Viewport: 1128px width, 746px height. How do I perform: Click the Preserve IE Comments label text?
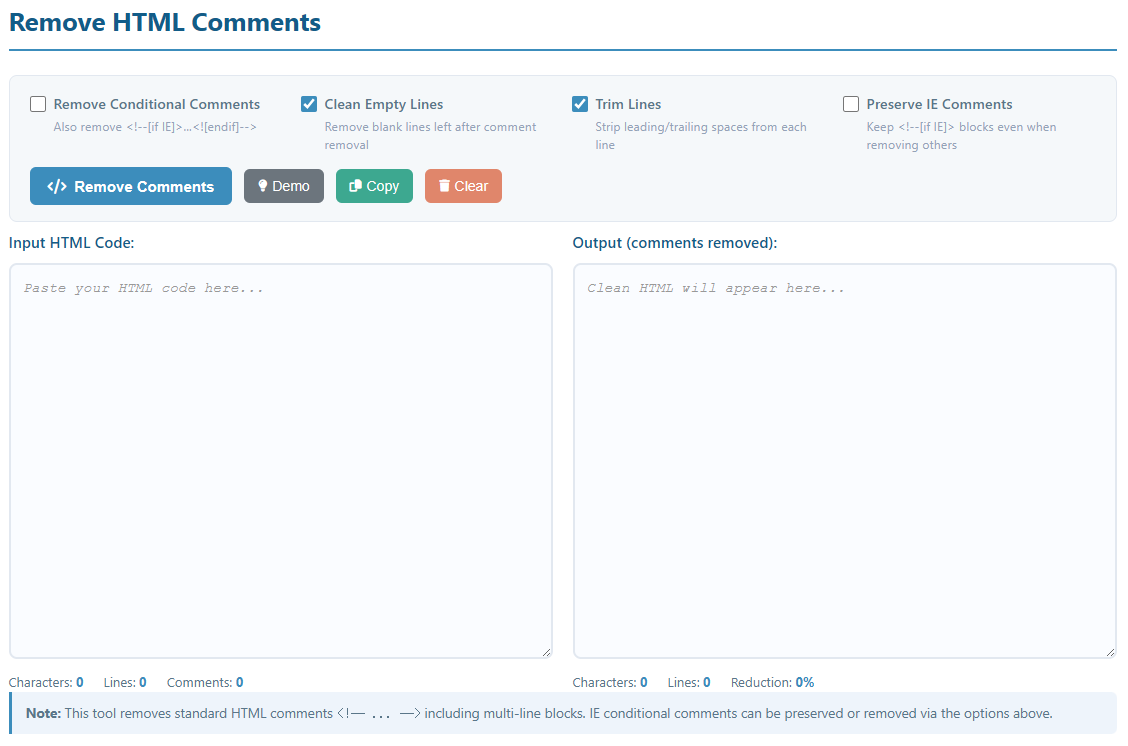[939, 104]
